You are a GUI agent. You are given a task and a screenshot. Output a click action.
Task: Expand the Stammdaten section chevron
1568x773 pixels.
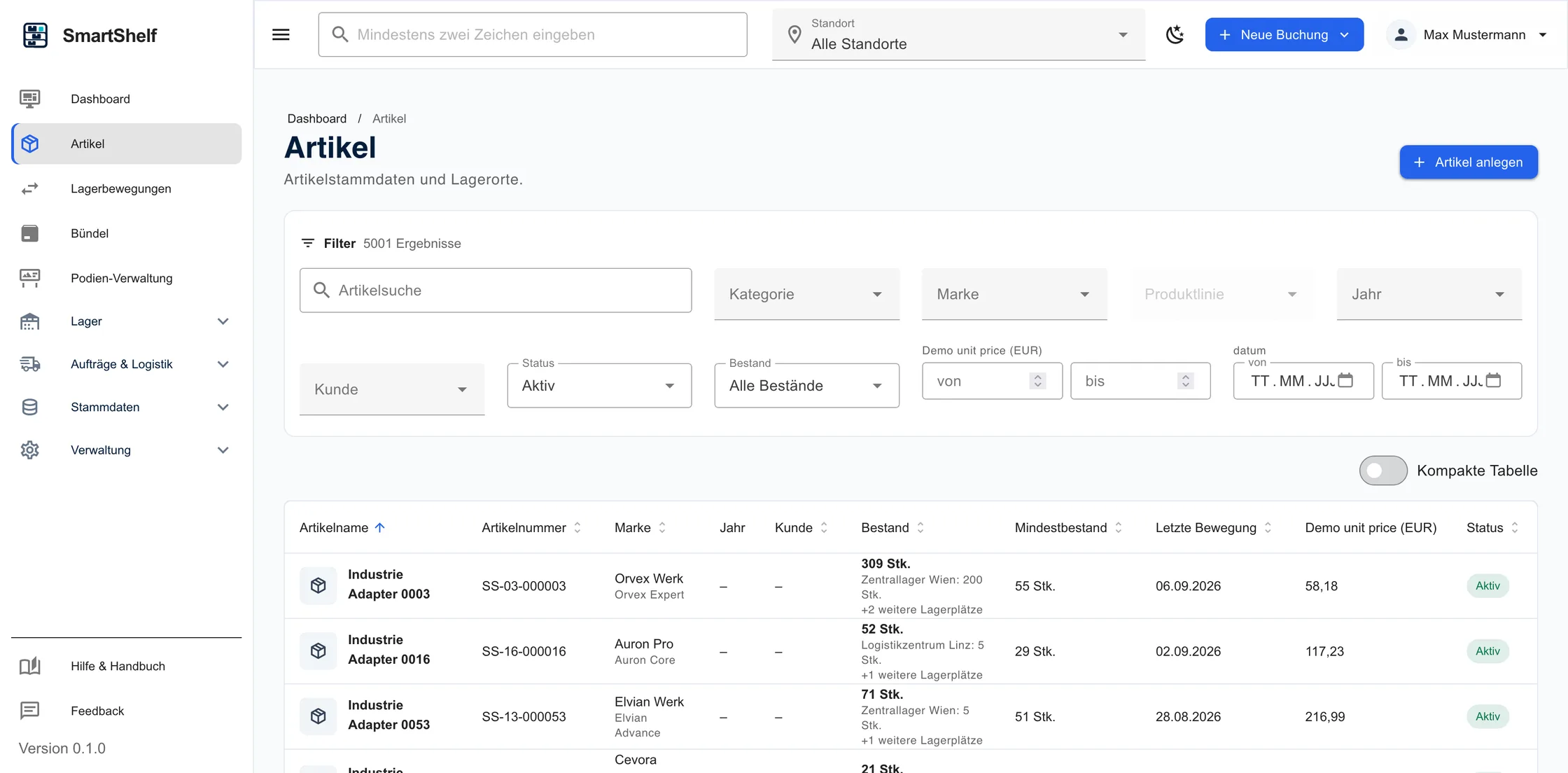pyautogui.click(x=223, y=407)
